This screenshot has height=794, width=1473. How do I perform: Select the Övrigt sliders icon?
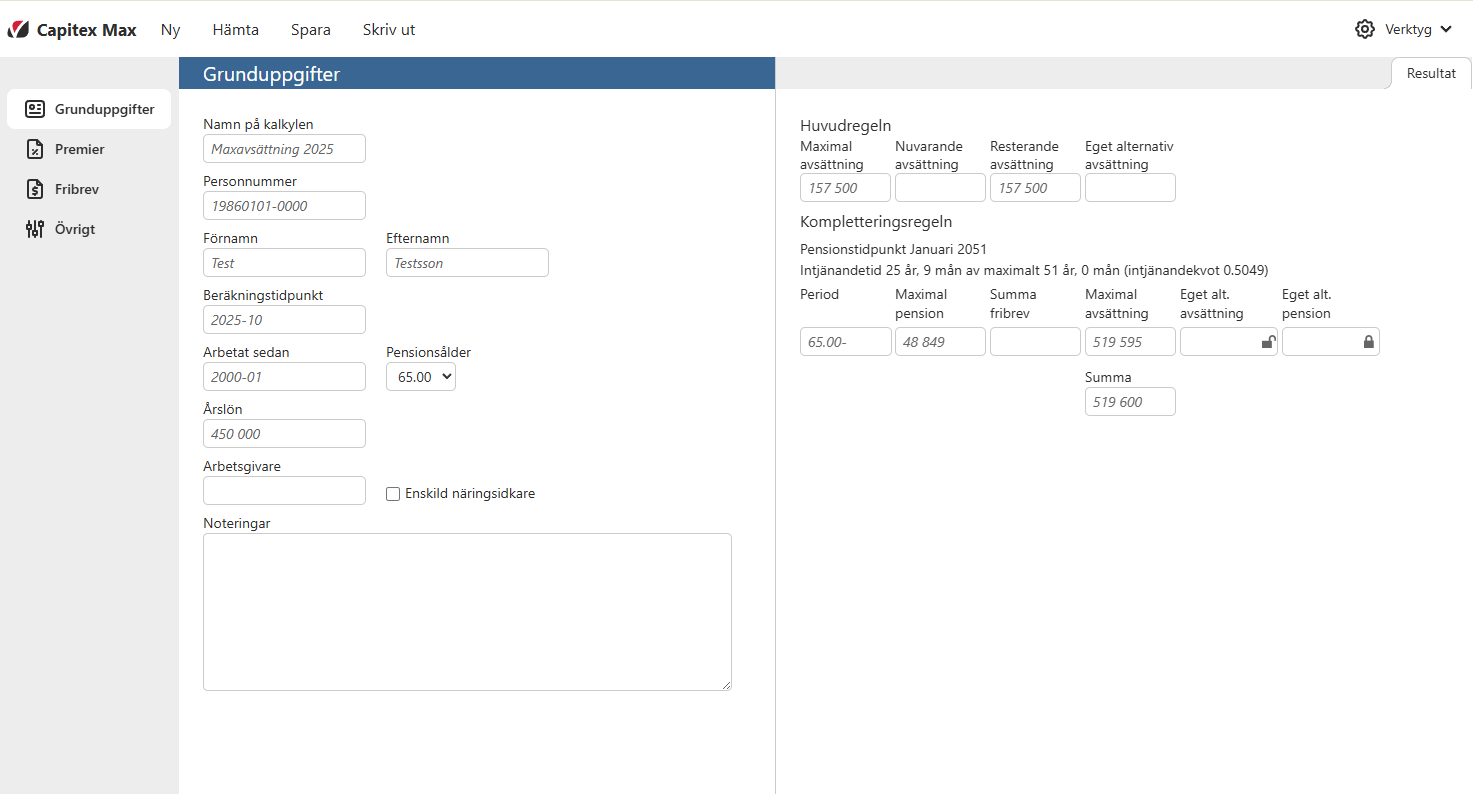(35, 229)
